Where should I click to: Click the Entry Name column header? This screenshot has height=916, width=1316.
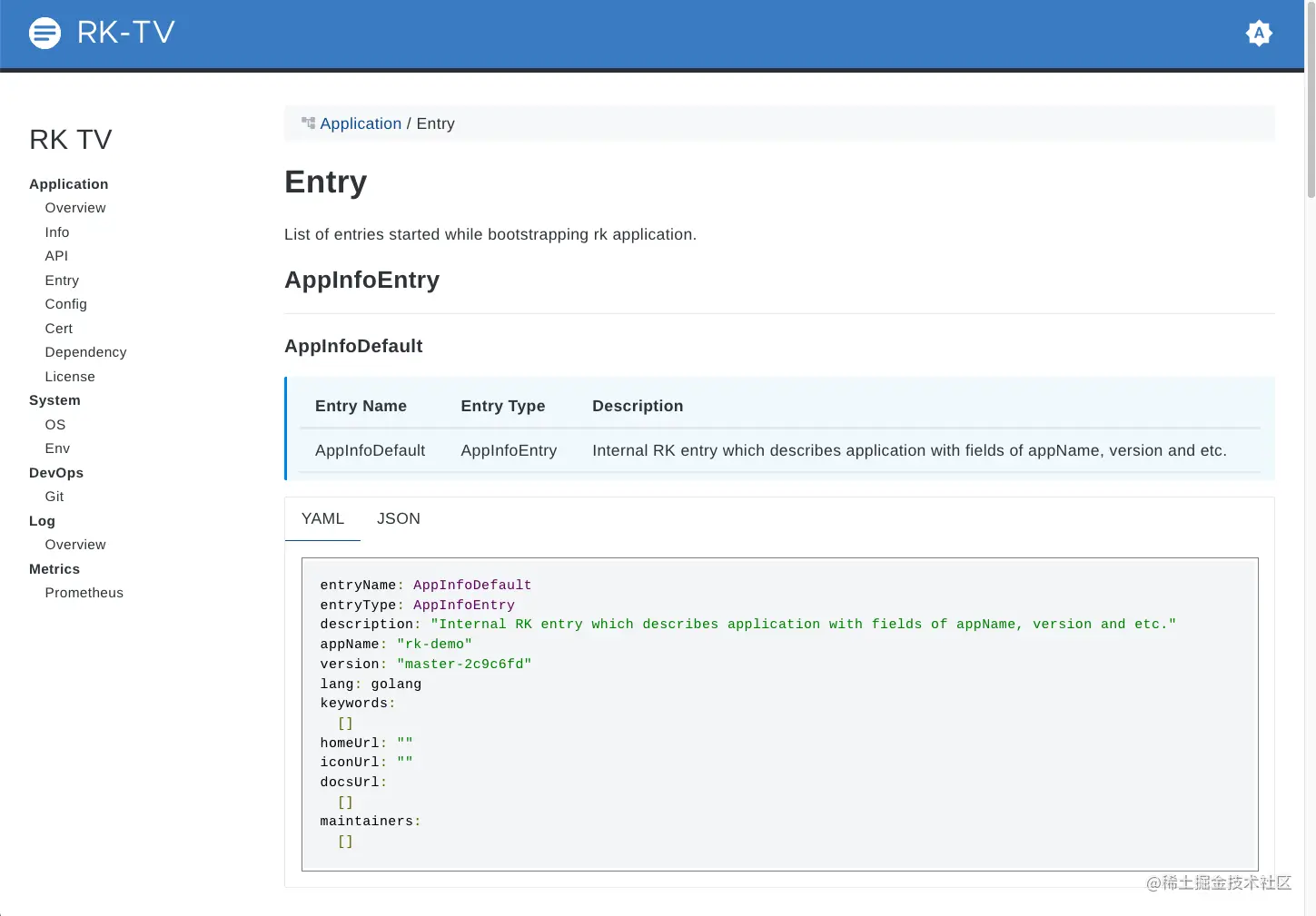click(x=361, y=406)
